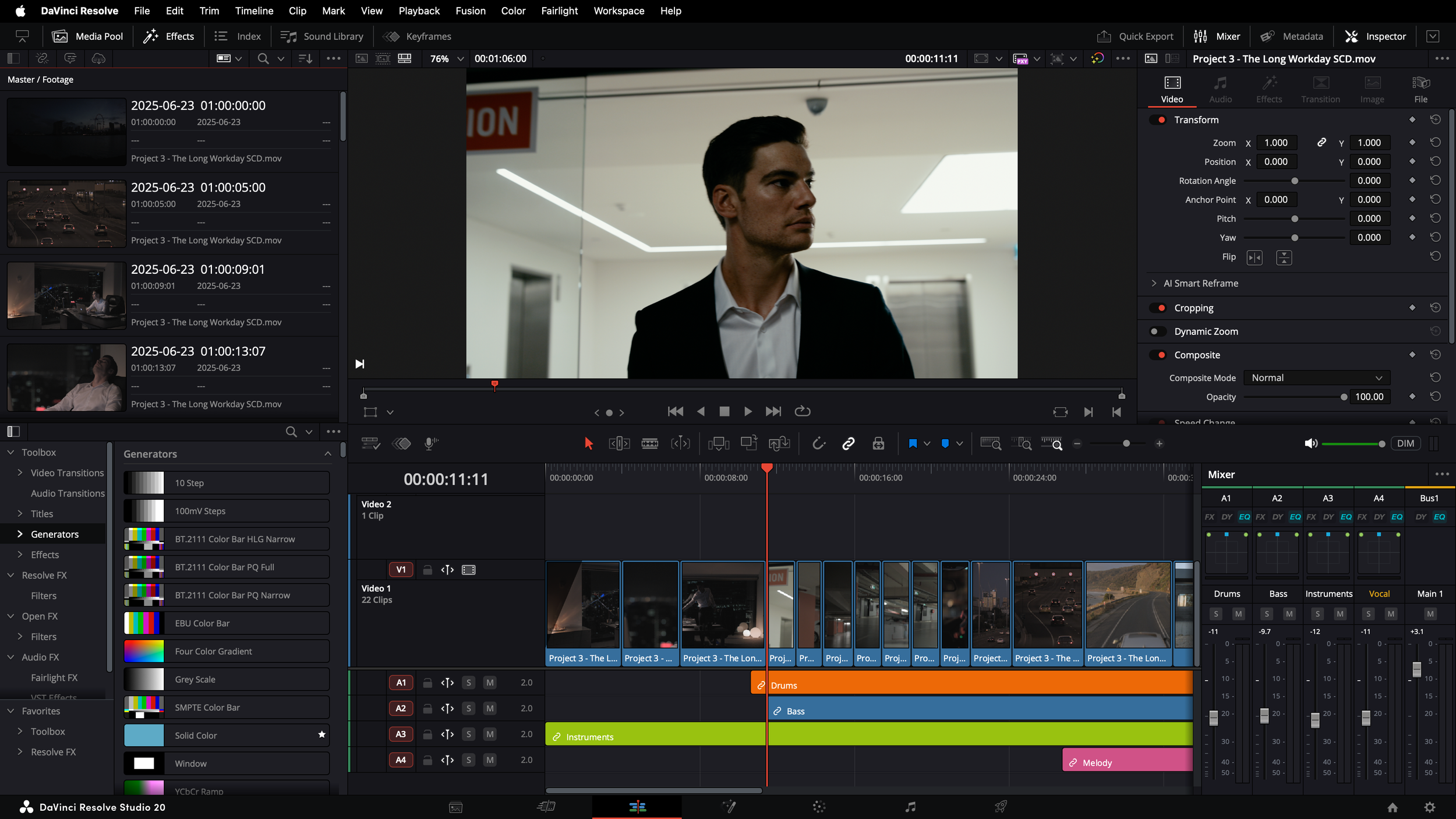Open the Fusion menu

(470, 10)
